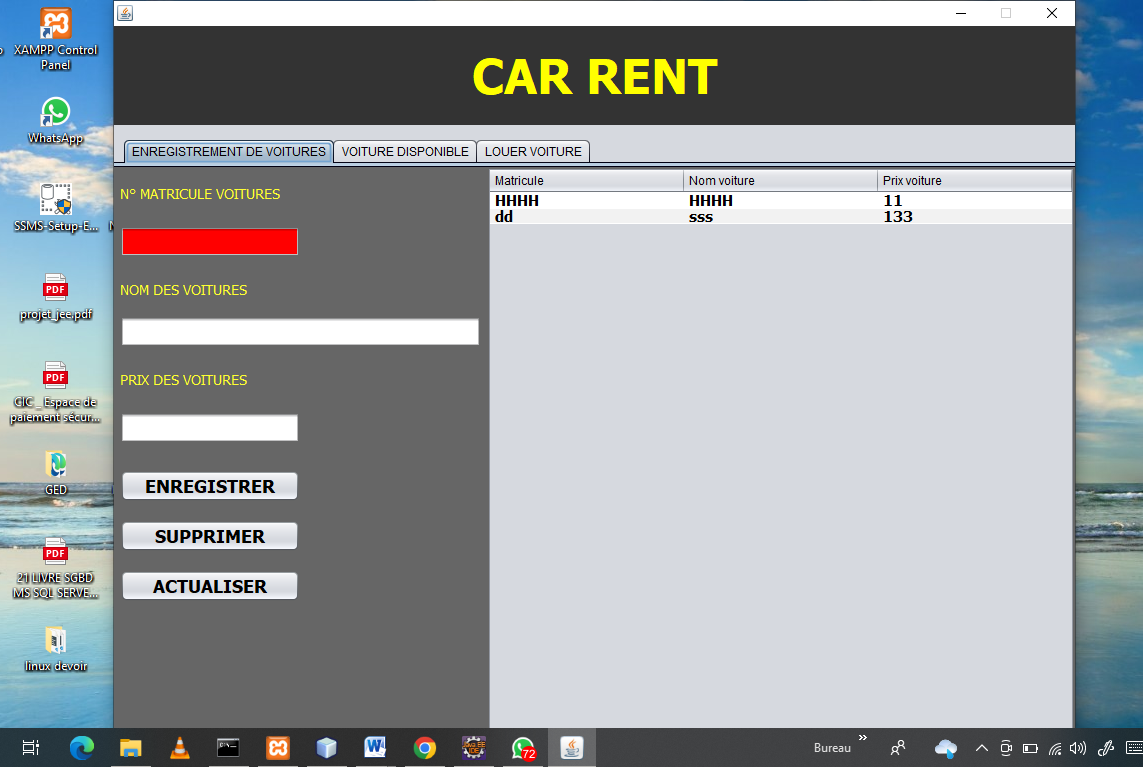
Task: Open VLC media player from the taskbar
Action: click(x=179, y=748)
